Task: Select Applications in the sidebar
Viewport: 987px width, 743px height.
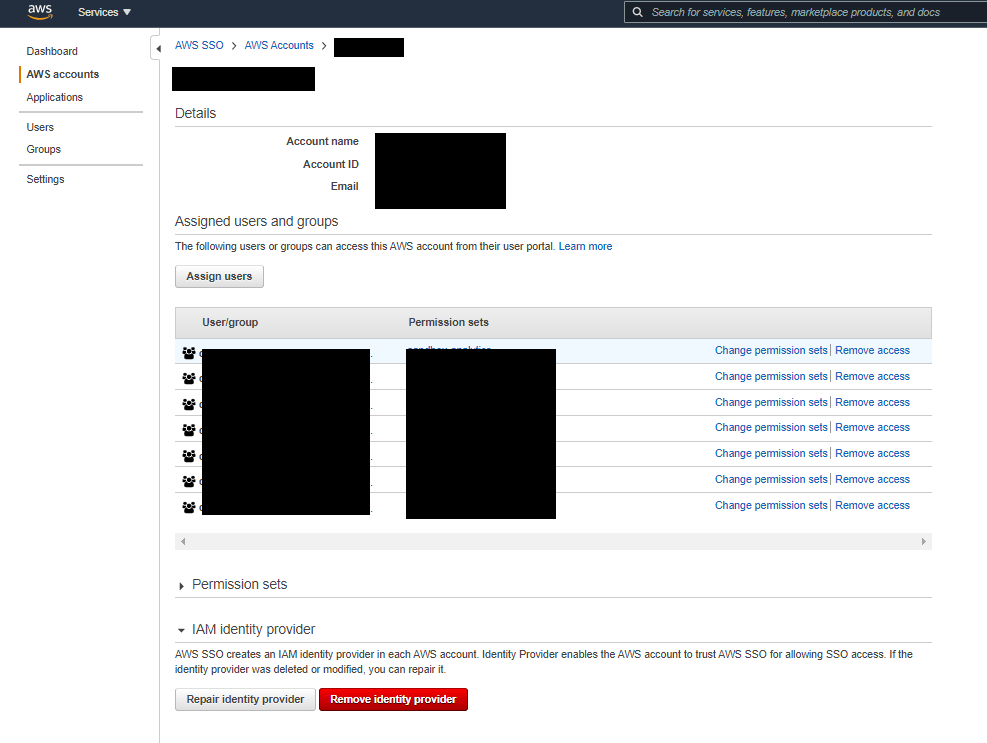Action: 54,97
